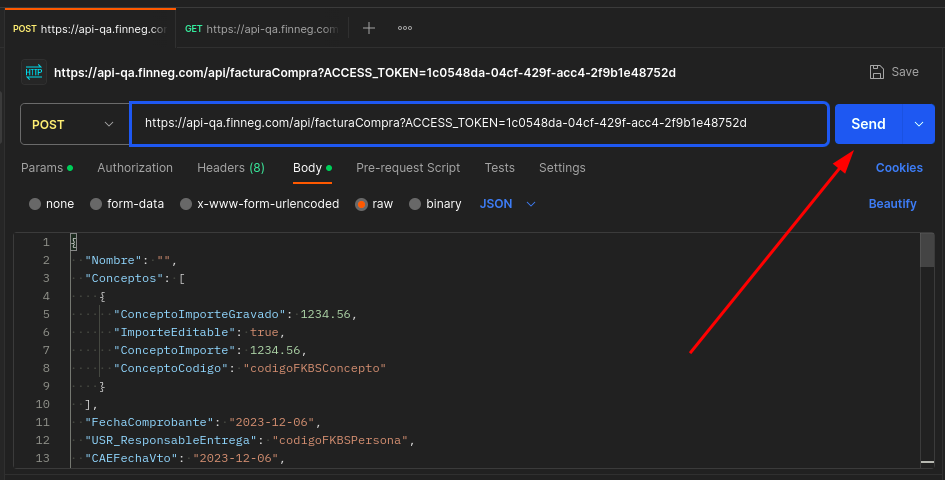Click inside the request URL field

pos(478,124)
